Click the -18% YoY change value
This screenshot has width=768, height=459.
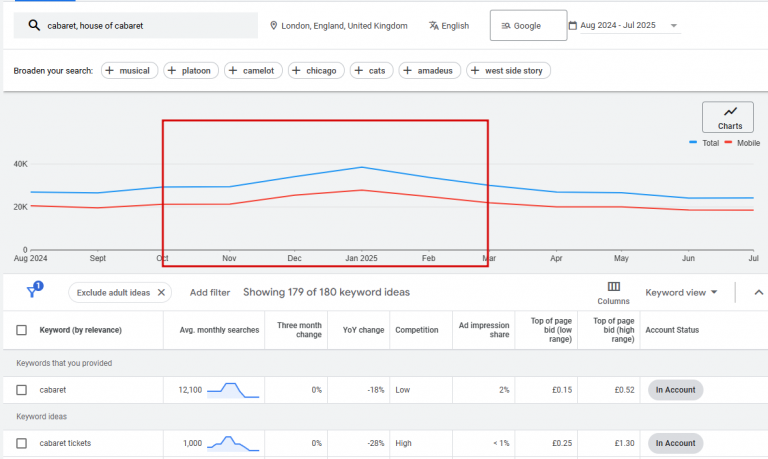point(376,390)
